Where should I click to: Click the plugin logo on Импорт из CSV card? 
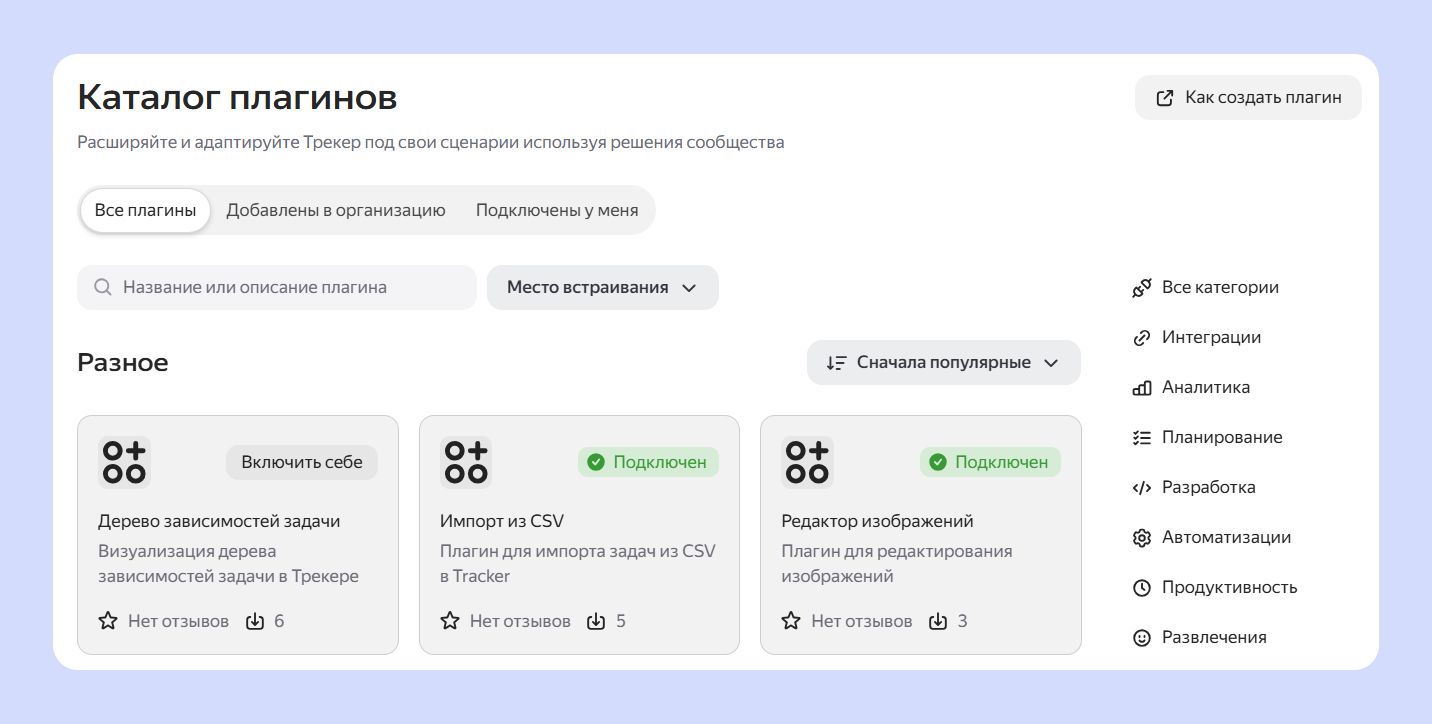point(466,462)
